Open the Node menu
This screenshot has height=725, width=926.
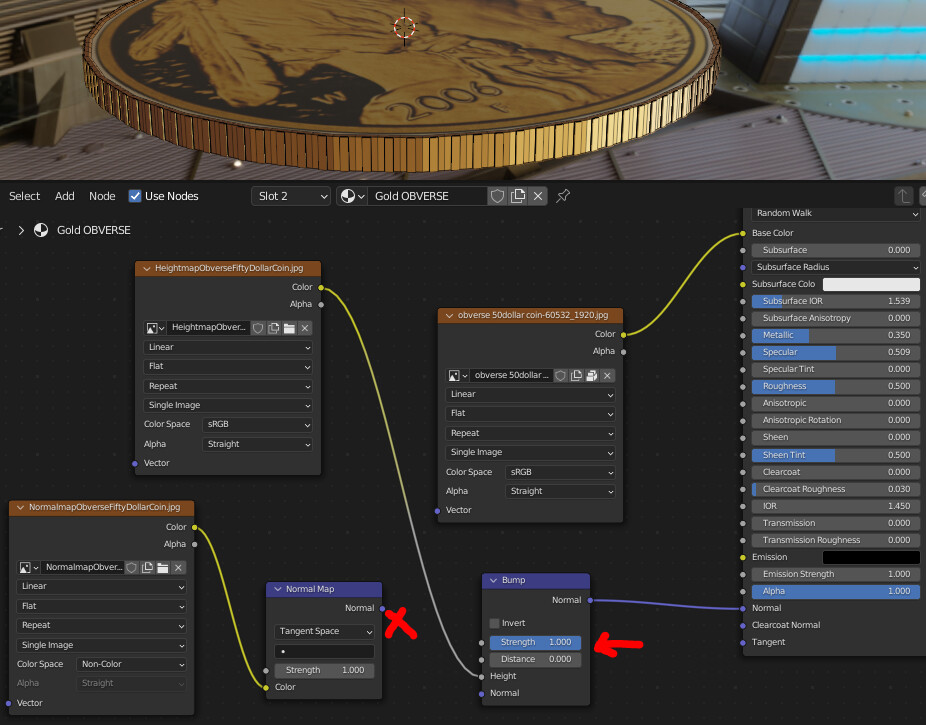click(x=102, y=196)
